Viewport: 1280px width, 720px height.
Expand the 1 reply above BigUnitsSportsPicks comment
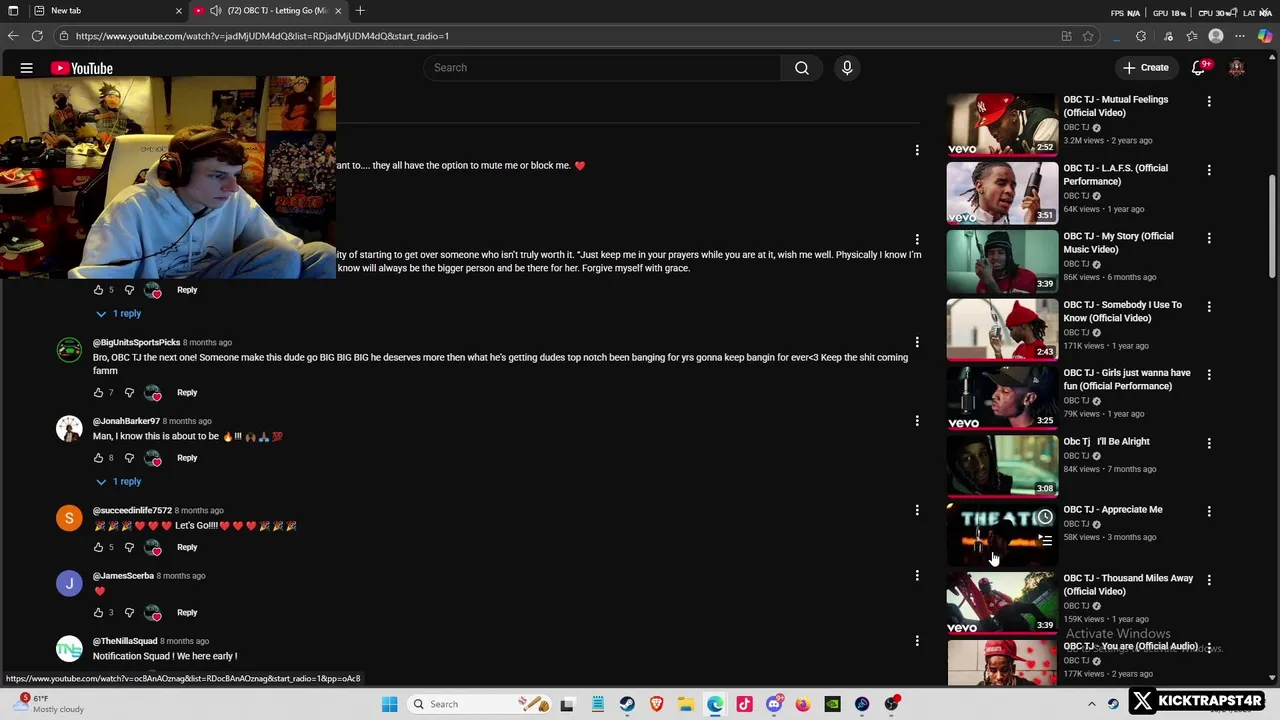119,314
